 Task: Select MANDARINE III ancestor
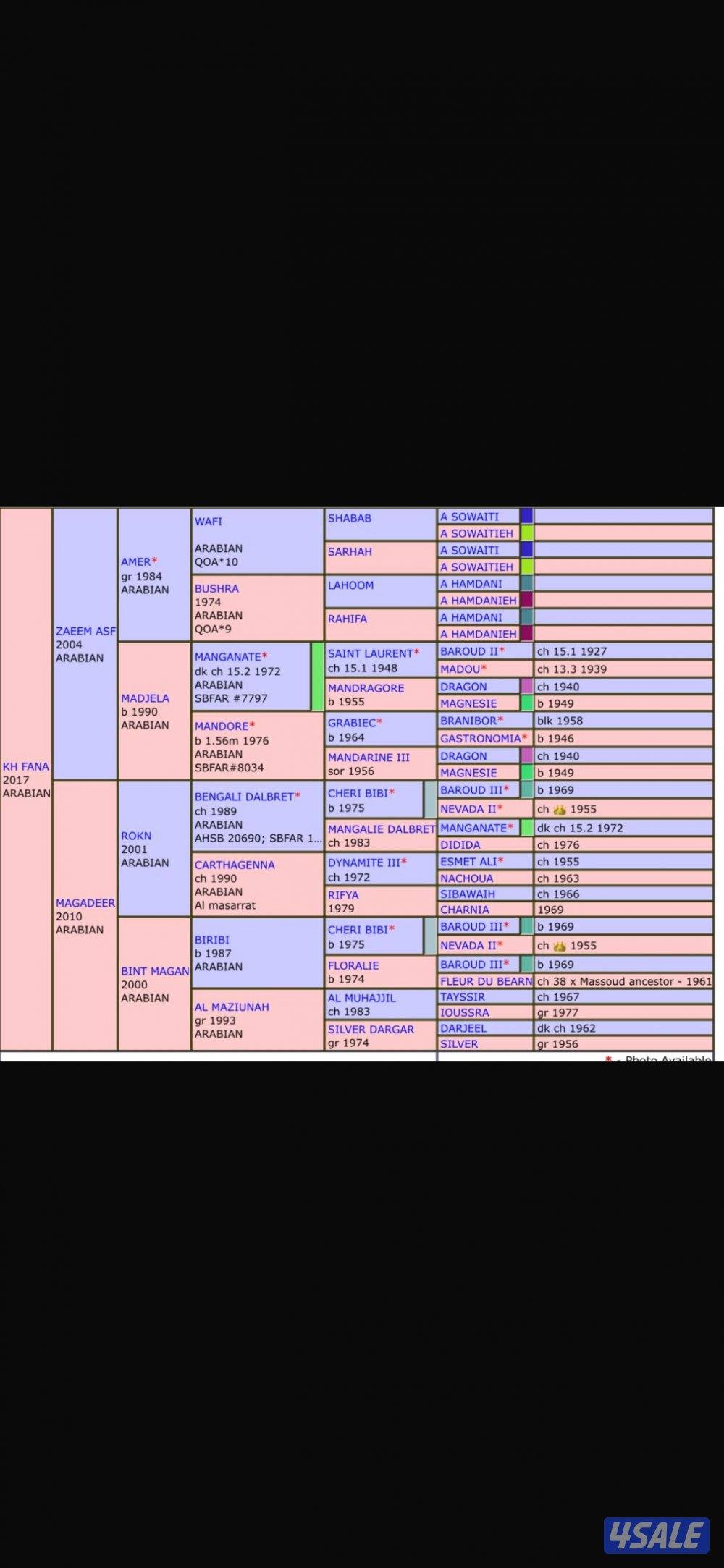point(369,758)
